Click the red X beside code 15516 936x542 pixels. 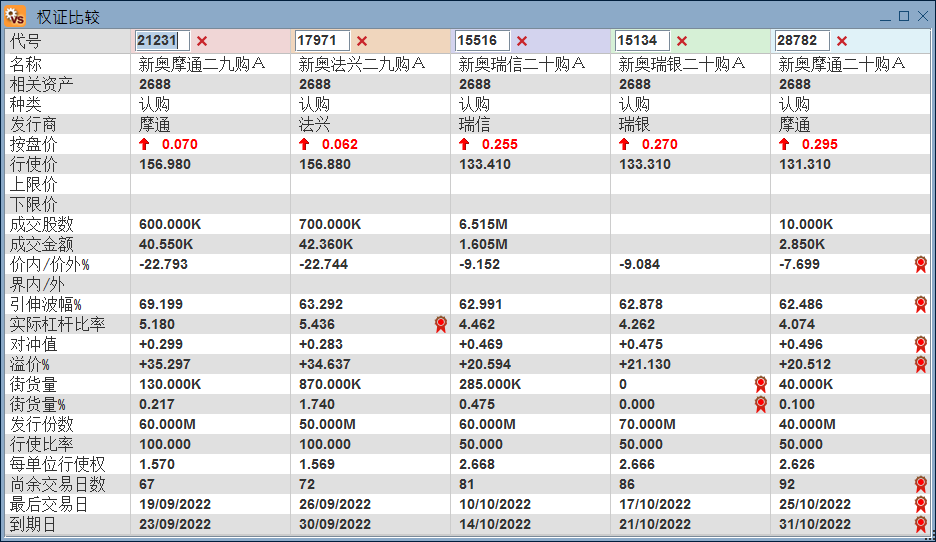tap(522, 41)
